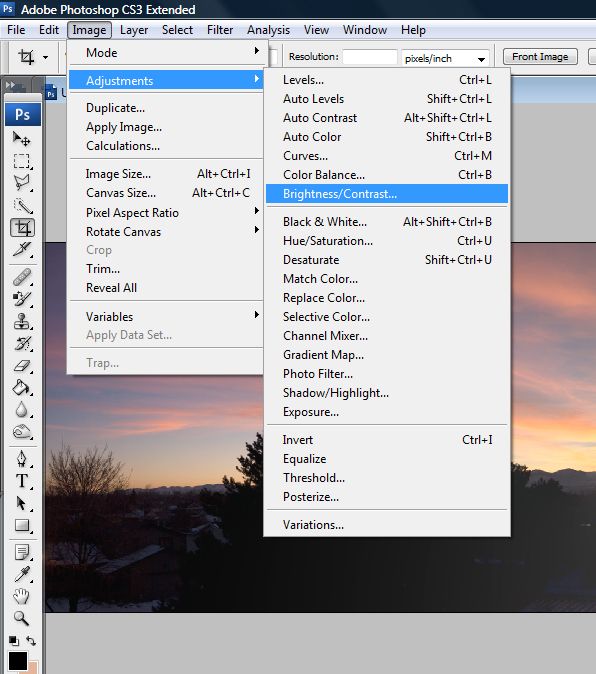Expand the Variables submenu
The height and width of the screenshot is (674, 596).
tap(166, 316)
